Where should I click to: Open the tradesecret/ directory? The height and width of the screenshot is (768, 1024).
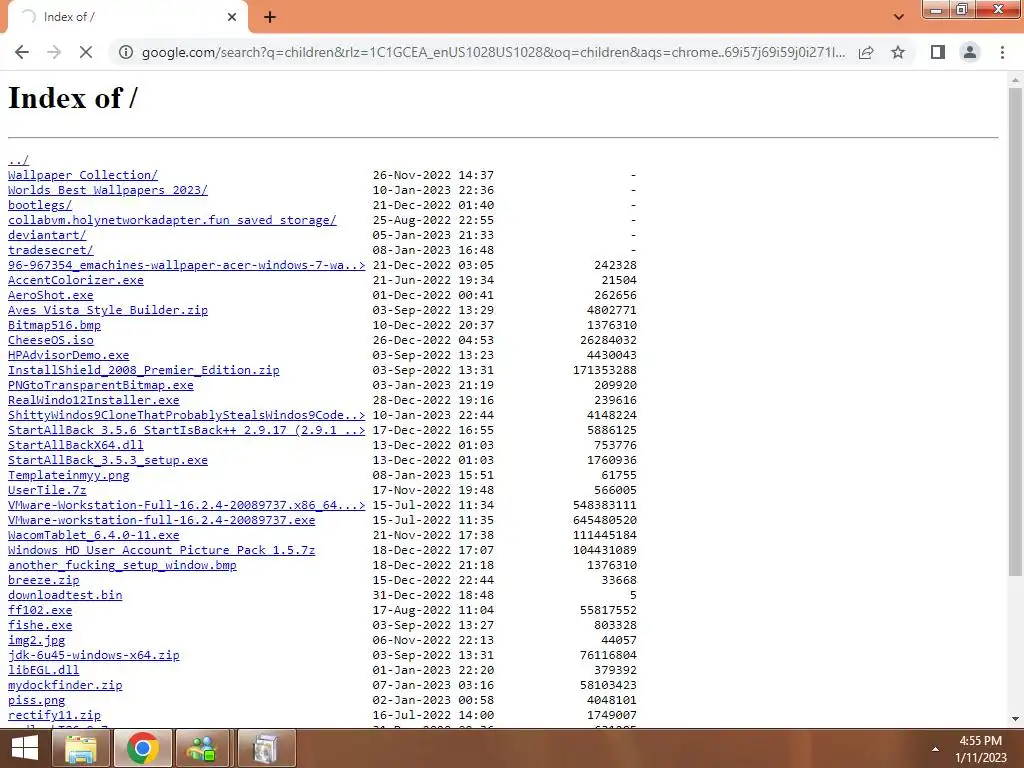(51, 250)
